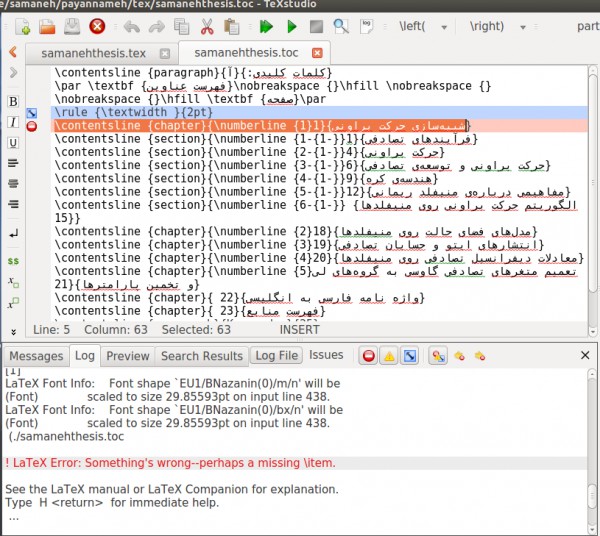This screenshot has width=600, height=536.
Task: Click the magnifier View PDF icon
Action: pos(341,26)
